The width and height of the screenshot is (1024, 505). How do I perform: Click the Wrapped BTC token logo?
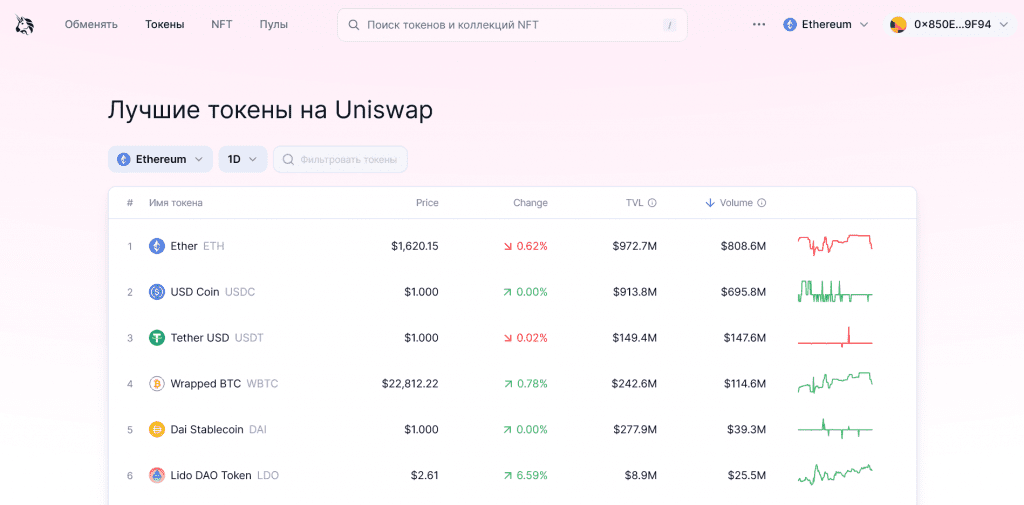(157, 383)
